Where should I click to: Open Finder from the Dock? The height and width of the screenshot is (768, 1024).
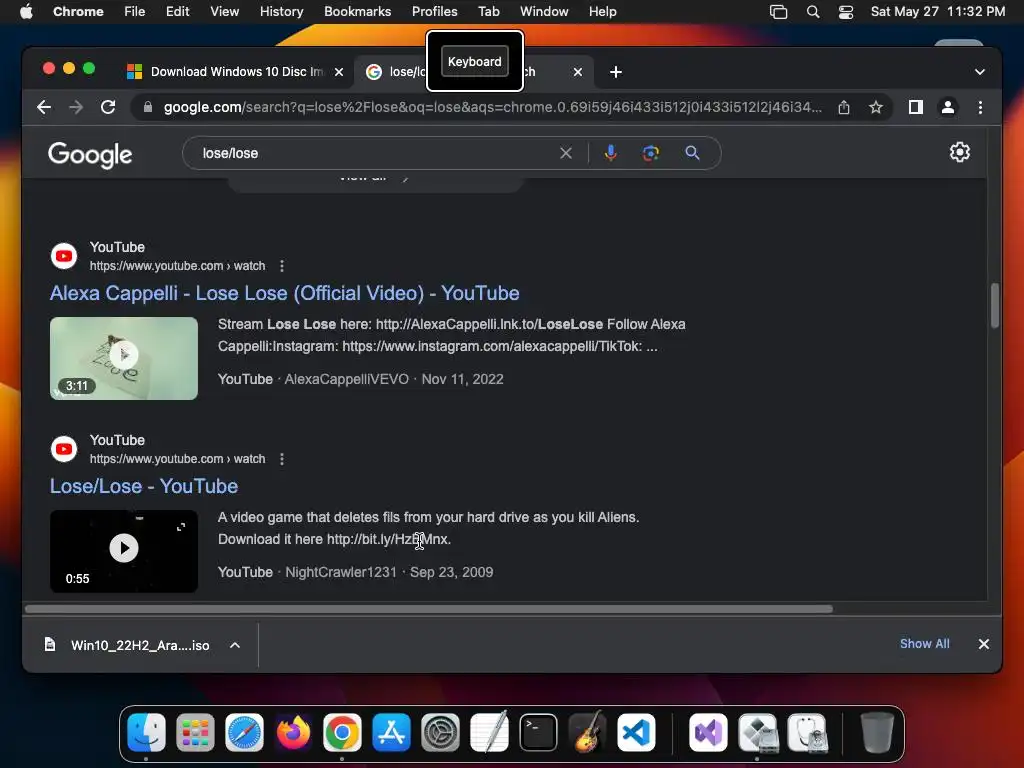(x=146, y=732)
